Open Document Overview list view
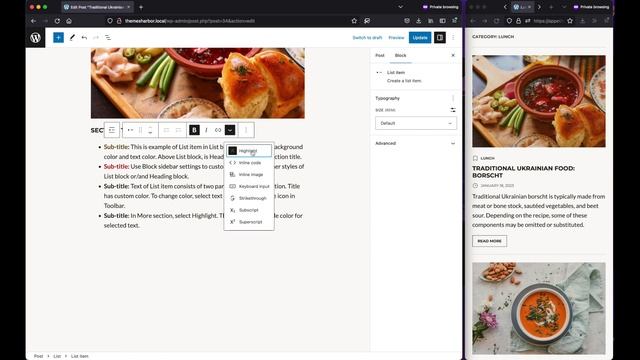The width and height of the screenshot is (640, 360). tap(108, 38)
